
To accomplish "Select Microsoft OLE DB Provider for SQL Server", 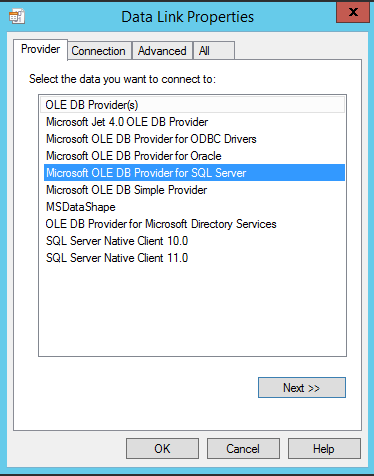I will tap(194, 173).
